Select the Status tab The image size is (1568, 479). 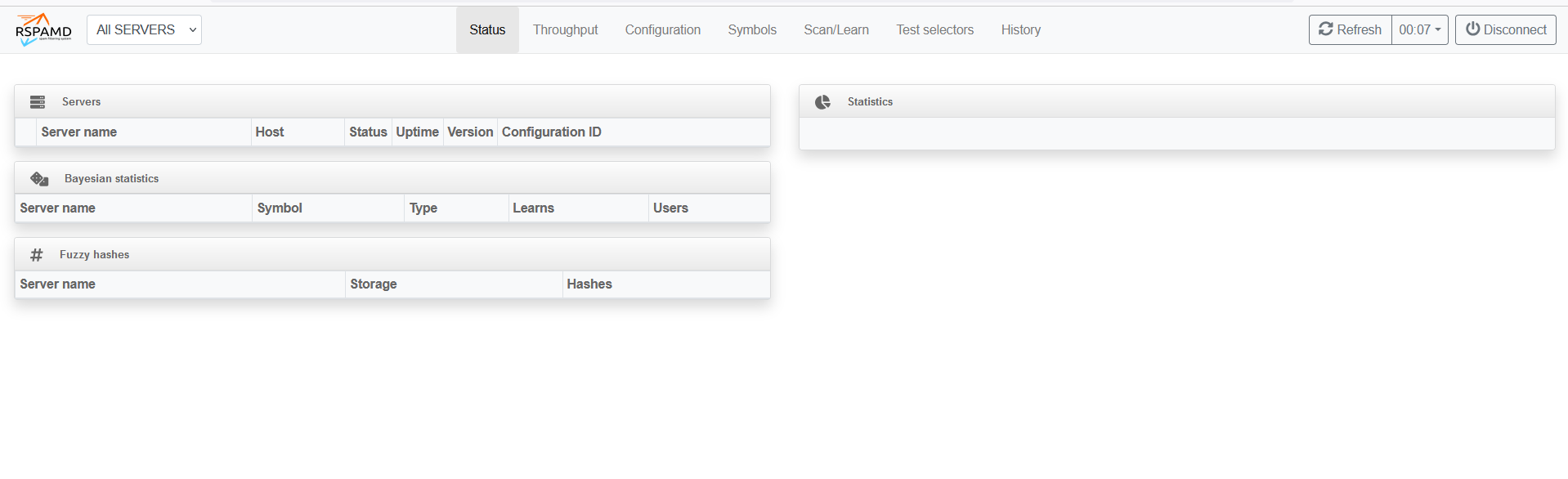coord(487,30)
